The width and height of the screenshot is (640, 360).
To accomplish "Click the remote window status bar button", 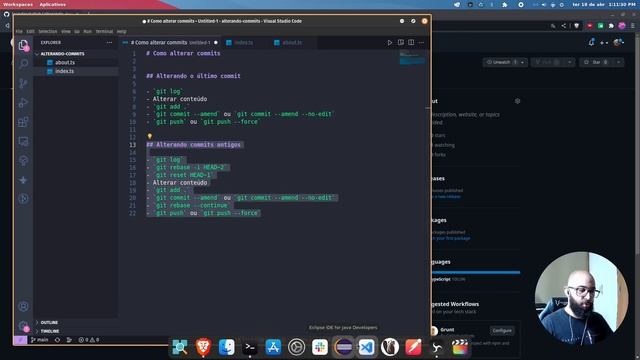I will (x=20, y=340).
